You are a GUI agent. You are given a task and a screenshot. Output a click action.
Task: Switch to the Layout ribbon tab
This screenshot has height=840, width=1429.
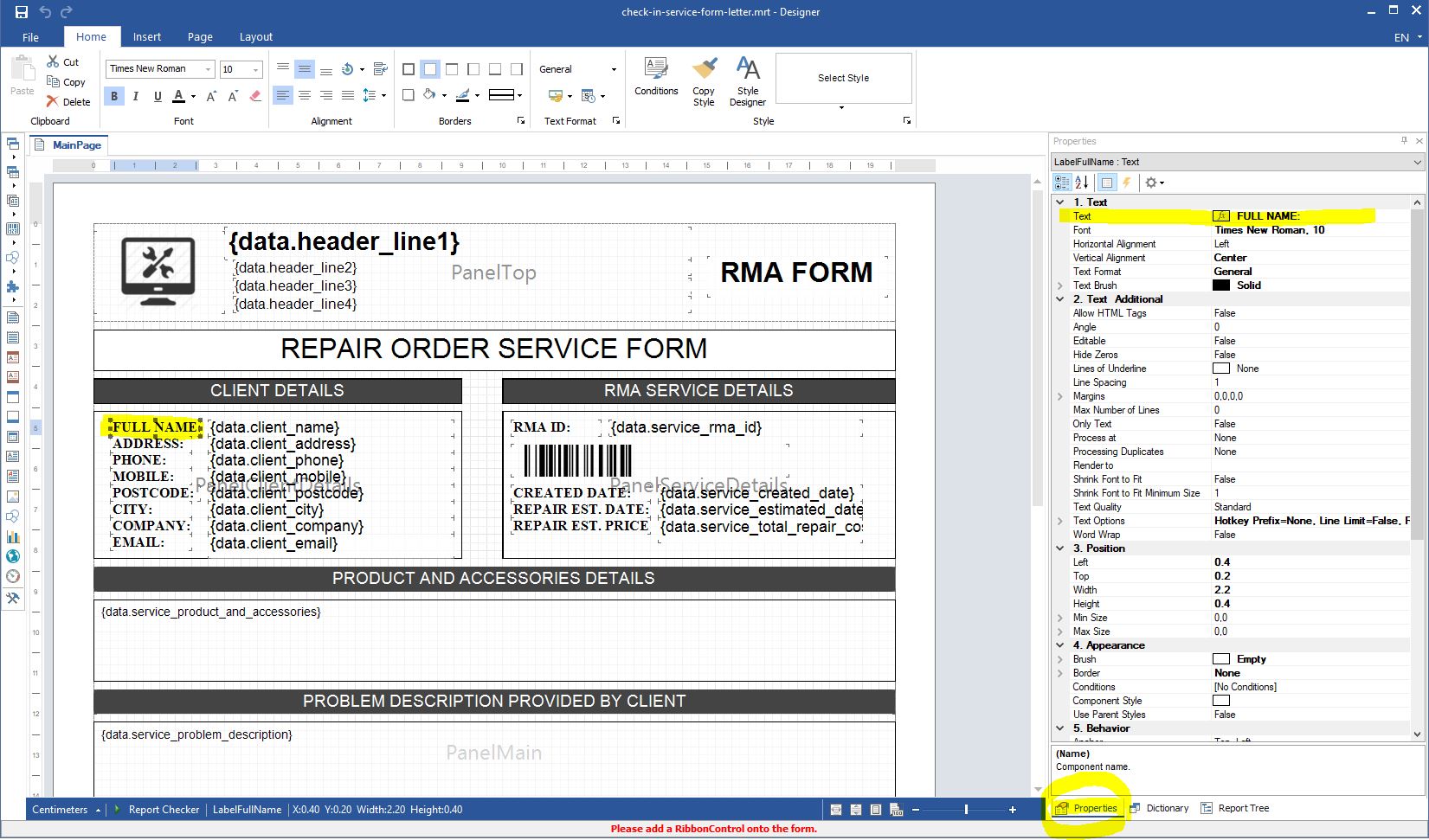pos(256,37)
